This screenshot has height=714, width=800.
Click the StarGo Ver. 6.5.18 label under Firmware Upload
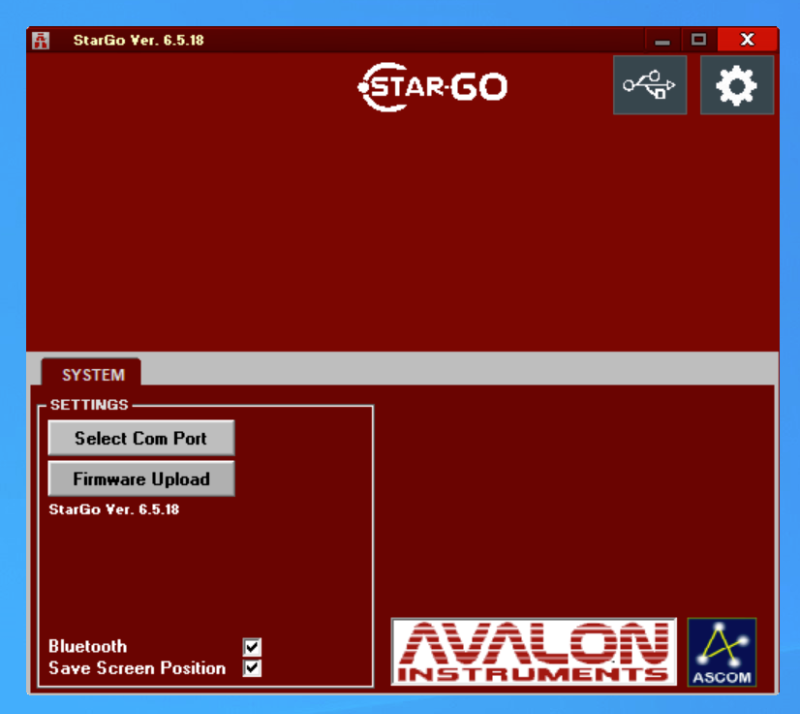click(x=114, y=509)
